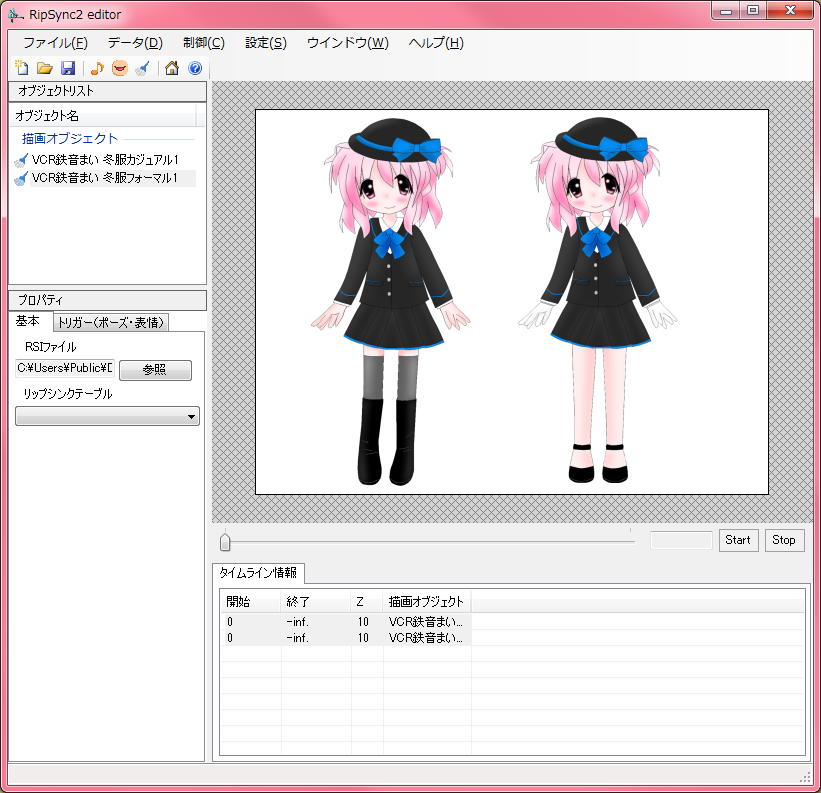Screen dimensions: 821x793
Task: Open the ファイル(F) menu
Action: tap(56, 43)
